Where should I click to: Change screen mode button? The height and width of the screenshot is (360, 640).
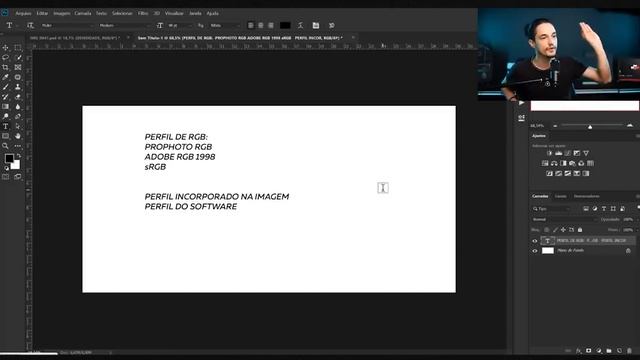pyautogui.click(x=18, y=177)
